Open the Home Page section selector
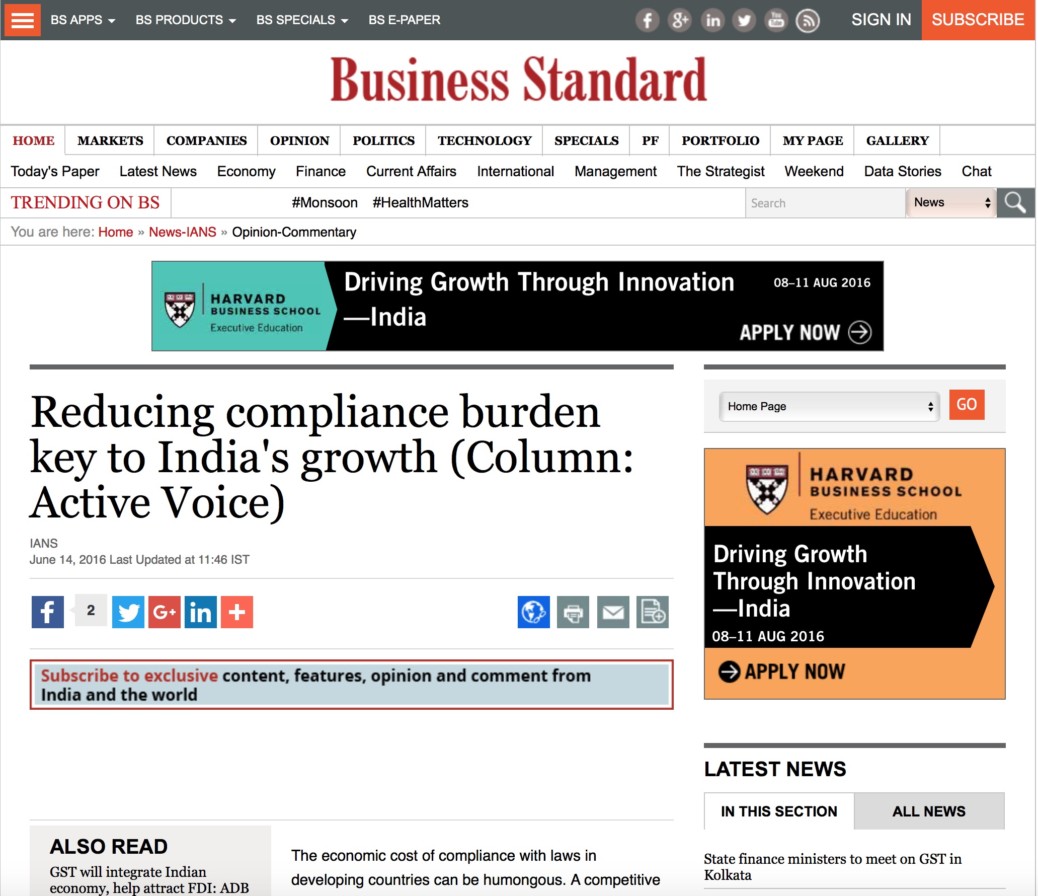This screenshot has height=896, width=1038. [x=829, y=406]
